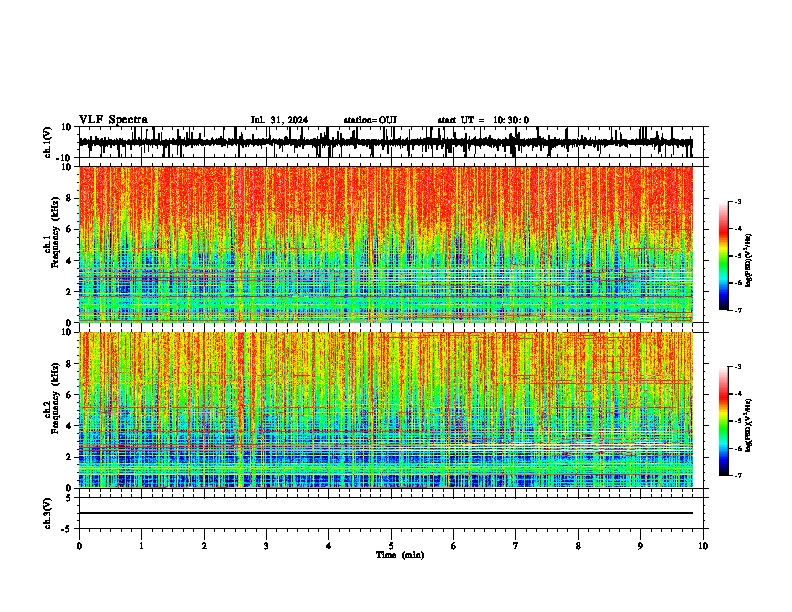Click the "2" kHz tick of ch.2 spectrogram
The height and width of the screenshot is (612, 792).
coord(69,457)
